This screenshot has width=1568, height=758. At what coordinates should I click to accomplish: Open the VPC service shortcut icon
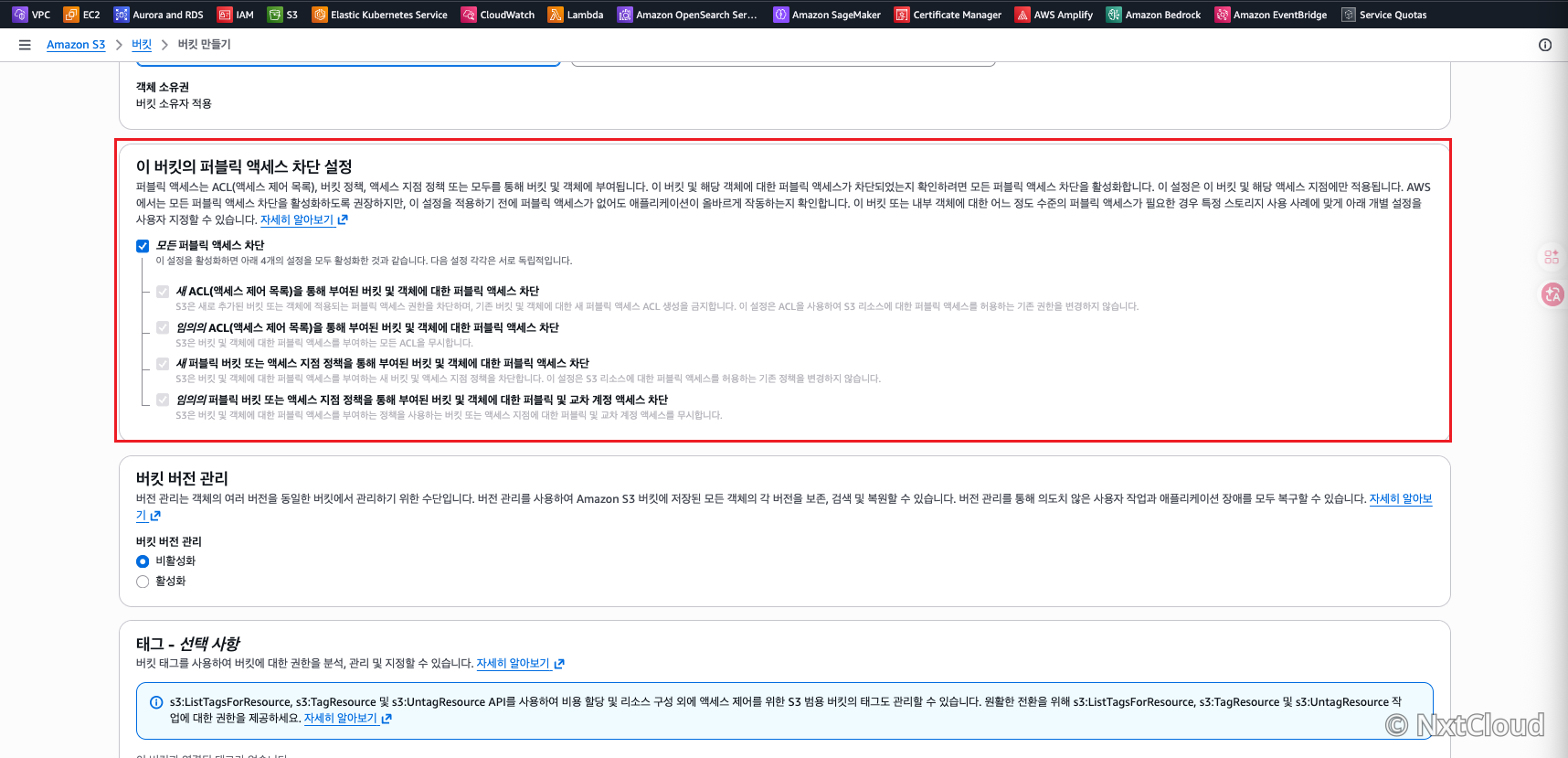(20, 15)
